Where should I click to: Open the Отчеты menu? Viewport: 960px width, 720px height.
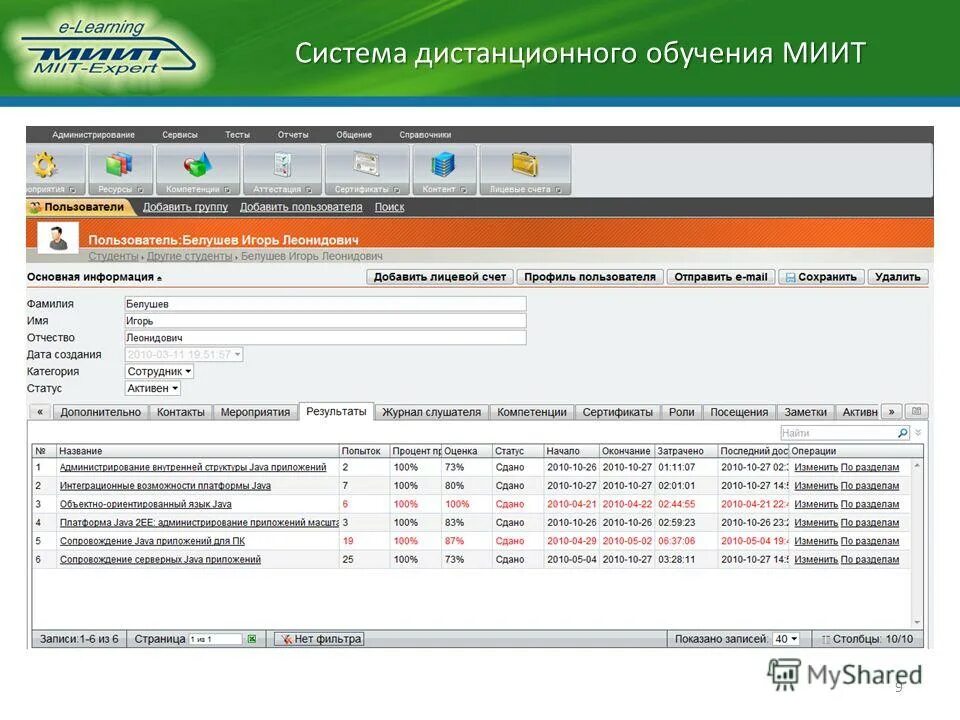pos(293,135)
